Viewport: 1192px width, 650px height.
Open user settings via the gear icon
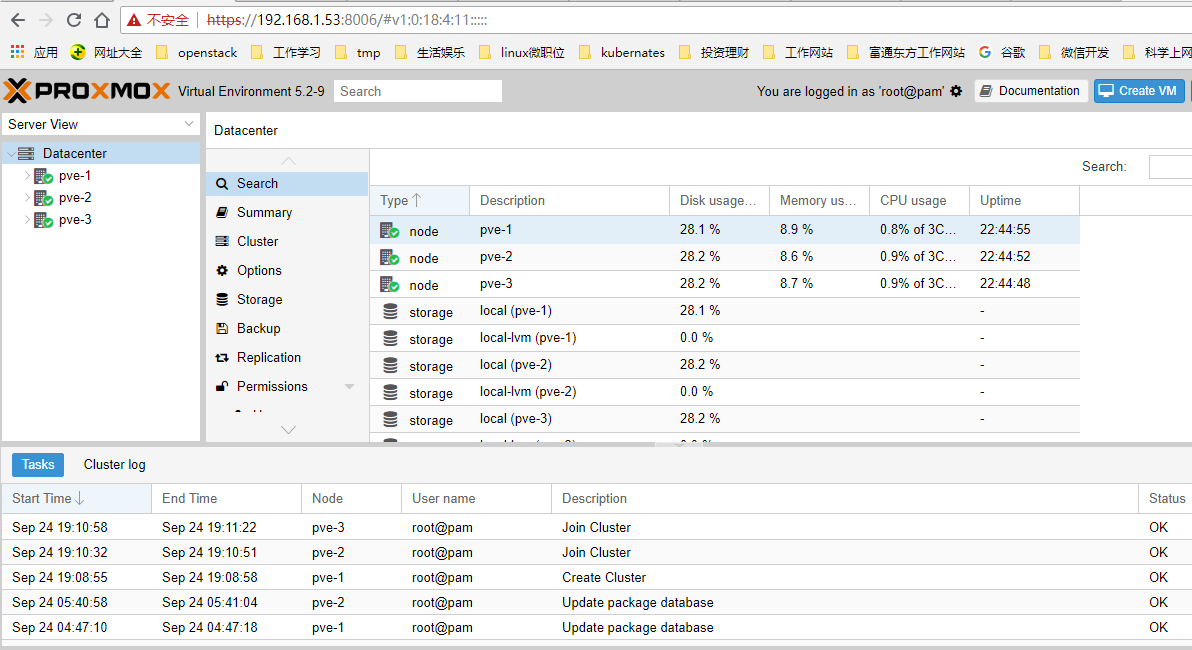click(957, 90)
